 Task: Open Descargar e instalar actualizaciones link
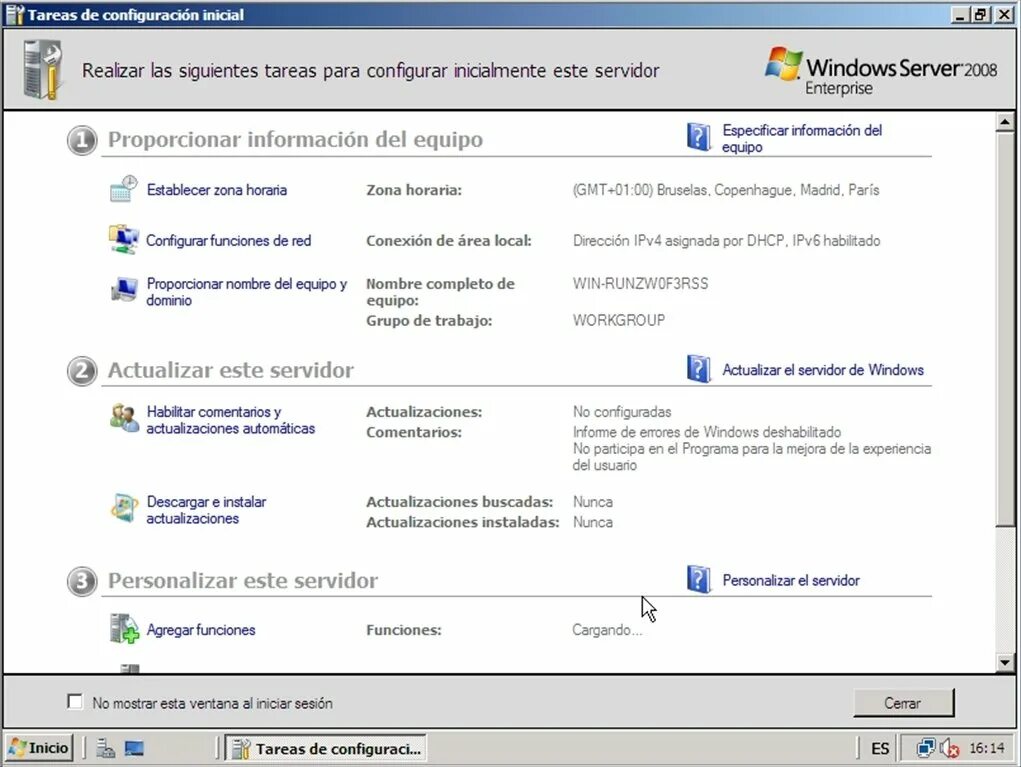click(206, 510)
